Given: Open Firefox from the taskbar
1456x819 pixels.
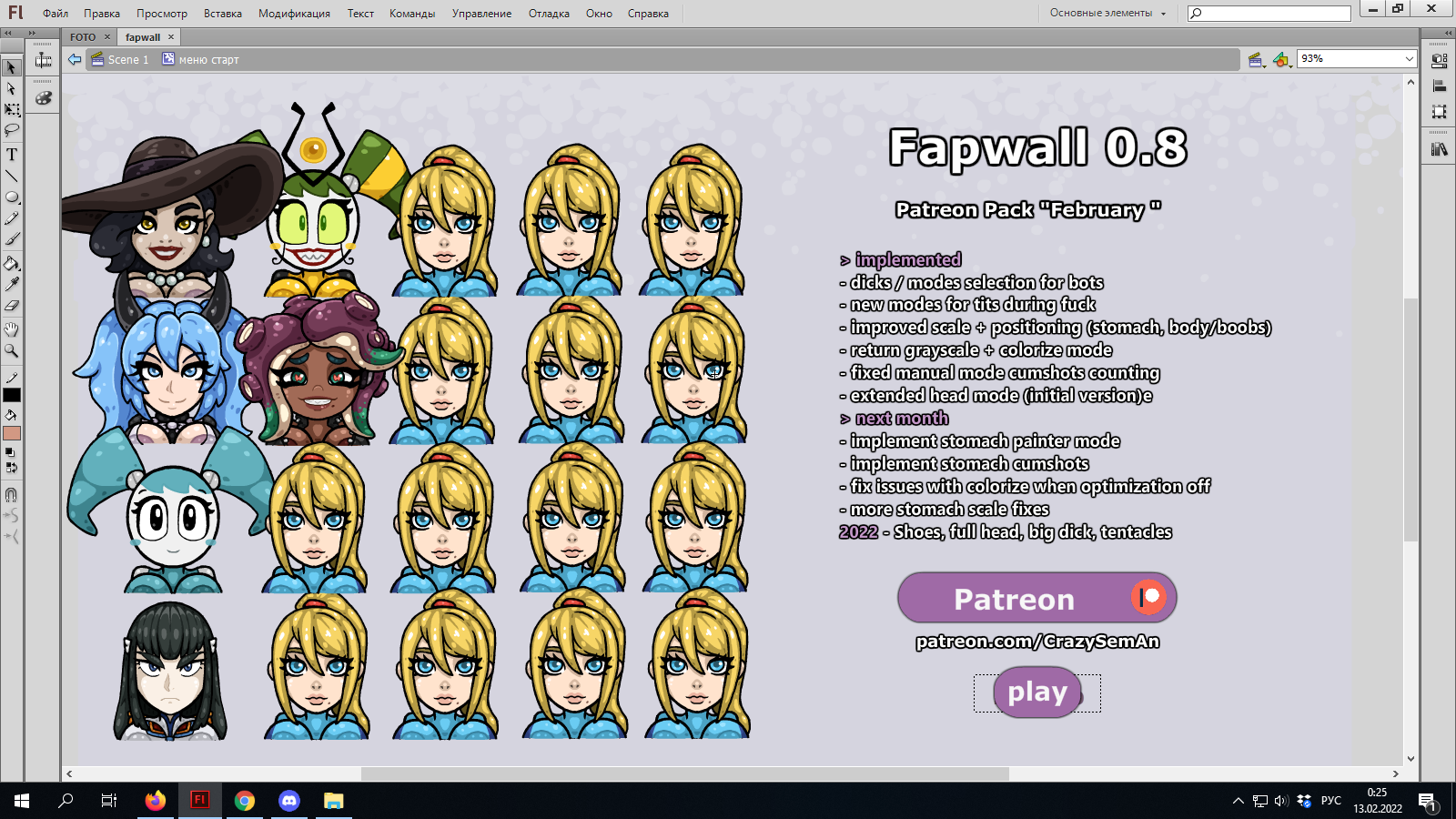Looking at the screenshot, I should pos(156,801).
